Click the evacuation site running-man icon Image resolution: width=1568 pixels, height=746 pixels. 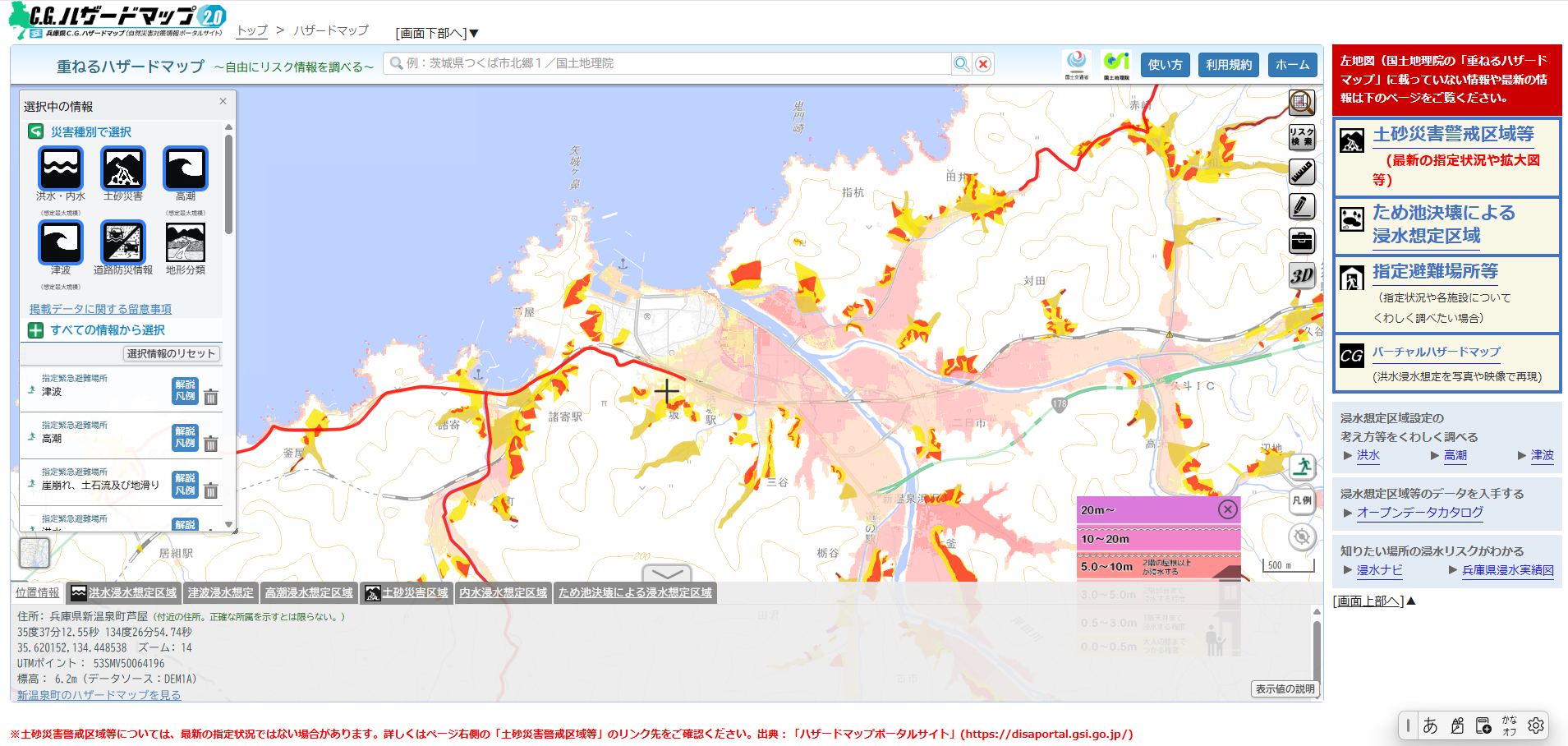tap(1302, 467)
